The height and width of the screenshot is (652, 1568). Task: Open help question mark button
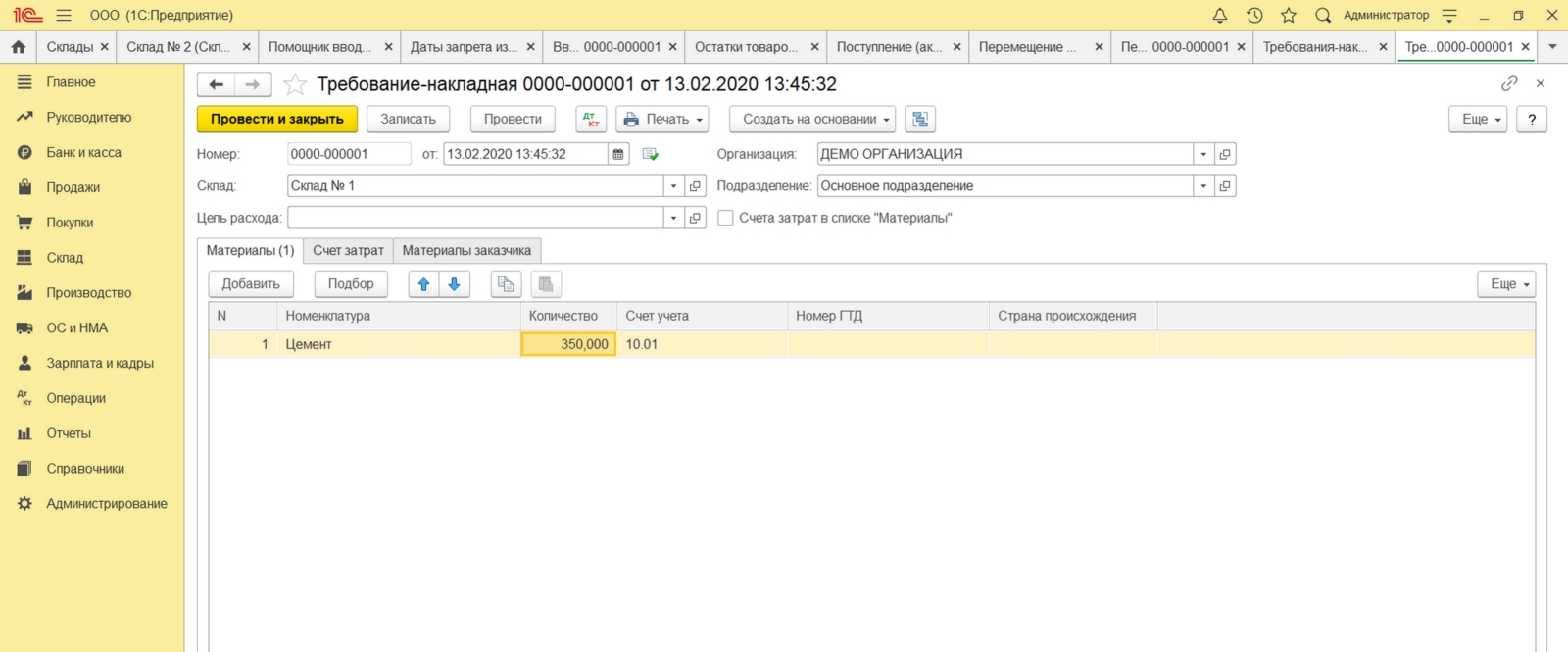click(x=1532, y=119)
